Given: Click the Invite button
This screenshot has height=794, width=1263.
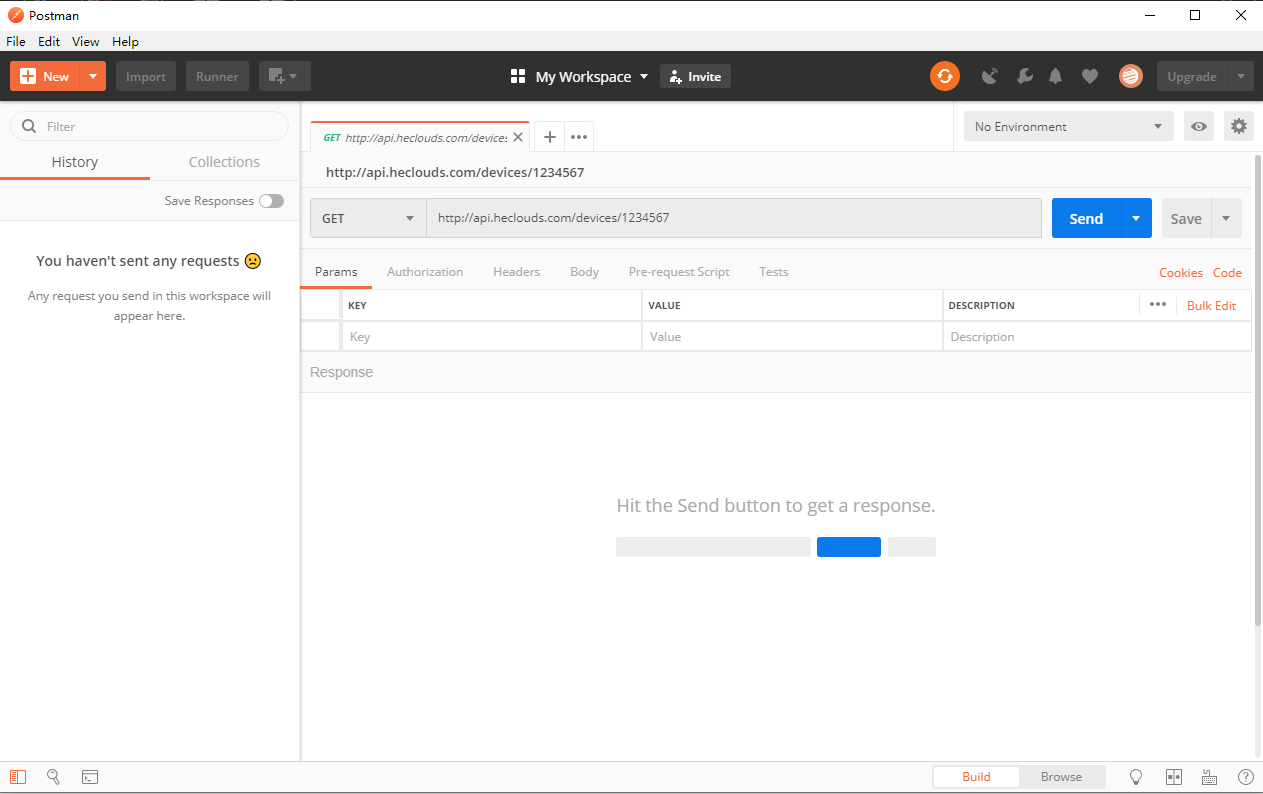Looking at the screenshot, I should tap(695, 76).
